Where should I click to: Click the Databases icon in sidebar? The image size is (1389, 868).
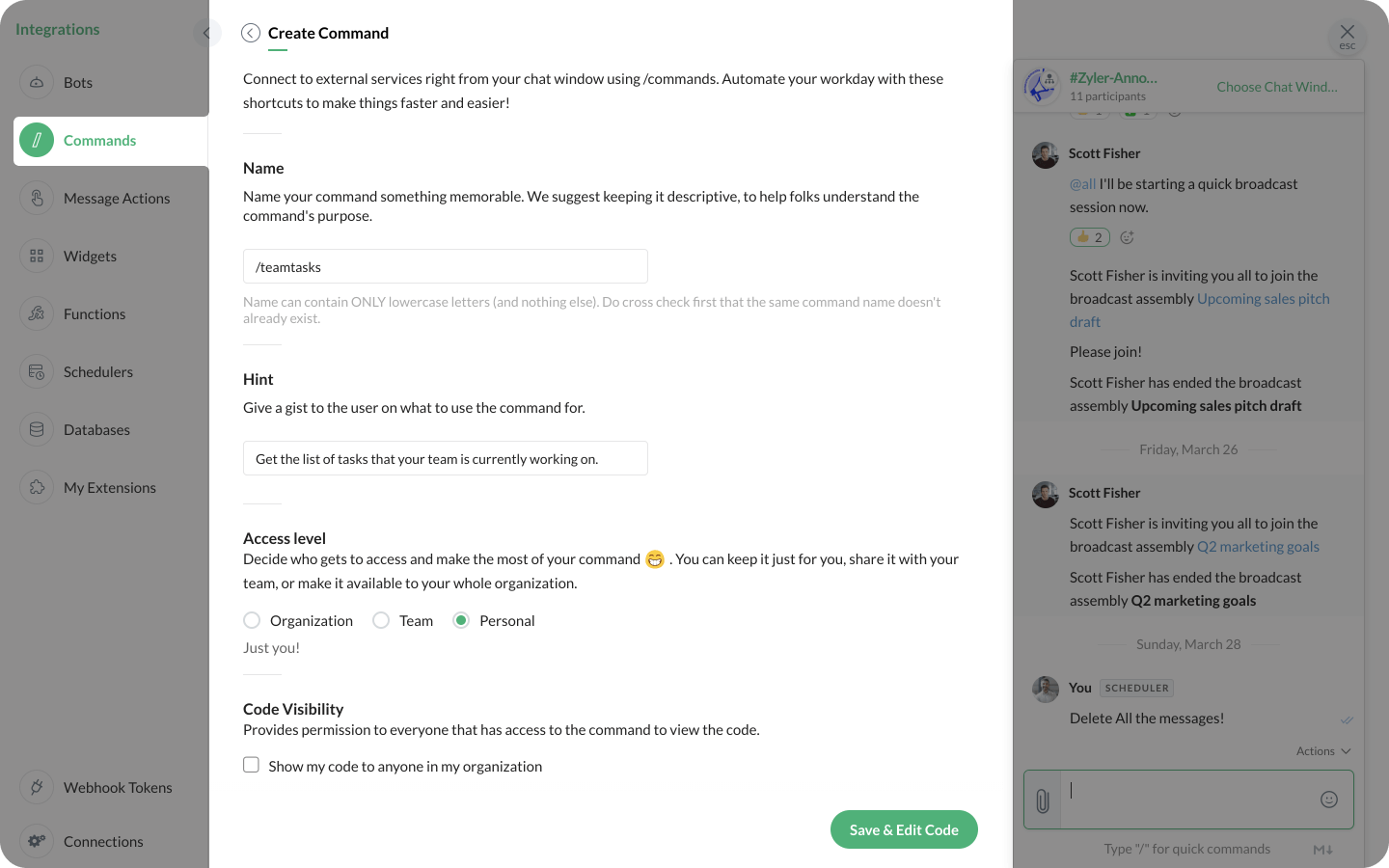tap(37, 430)
